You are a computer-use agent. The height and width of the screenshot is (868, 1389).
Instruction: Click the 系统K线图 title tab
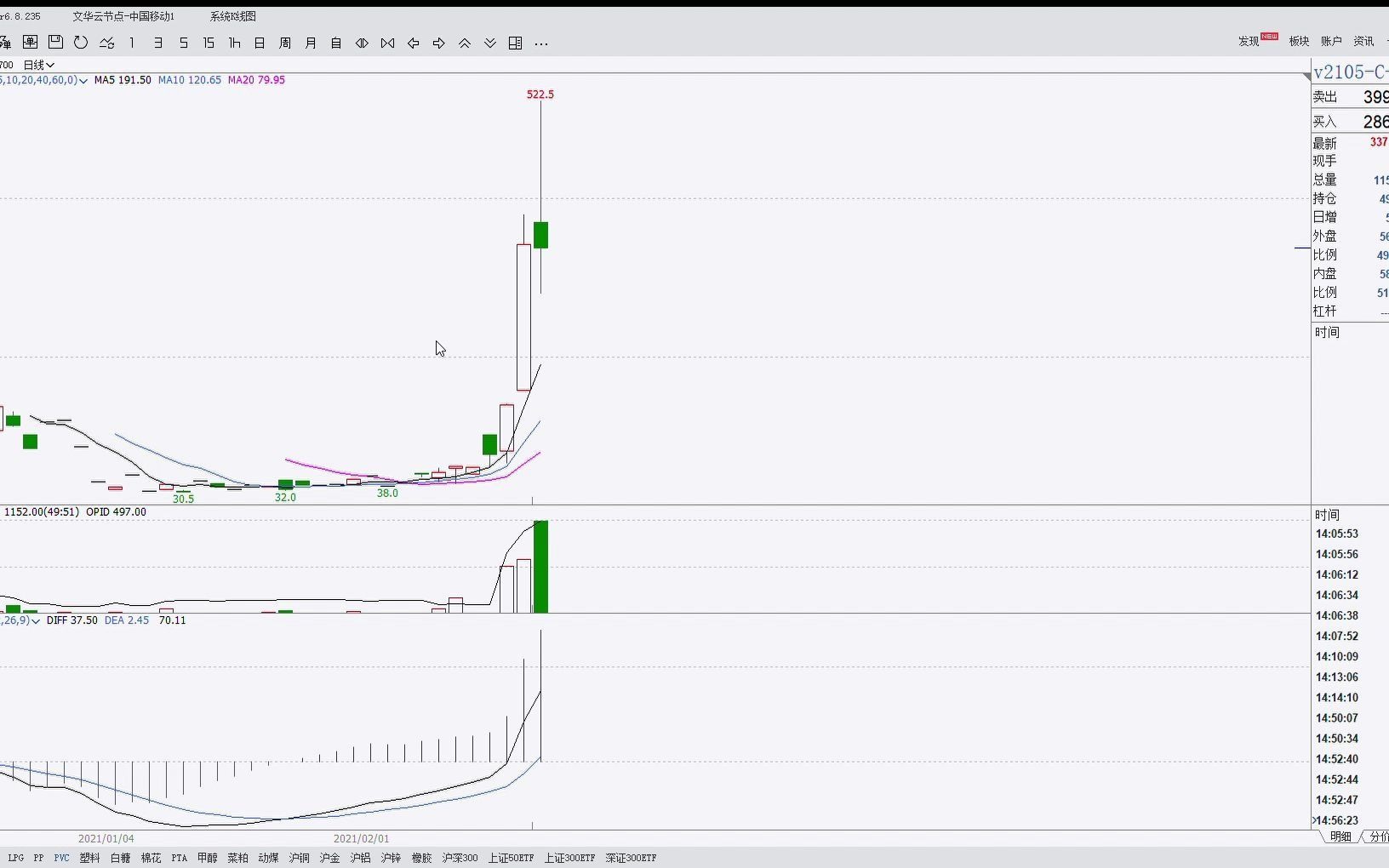tap(233, 16)
